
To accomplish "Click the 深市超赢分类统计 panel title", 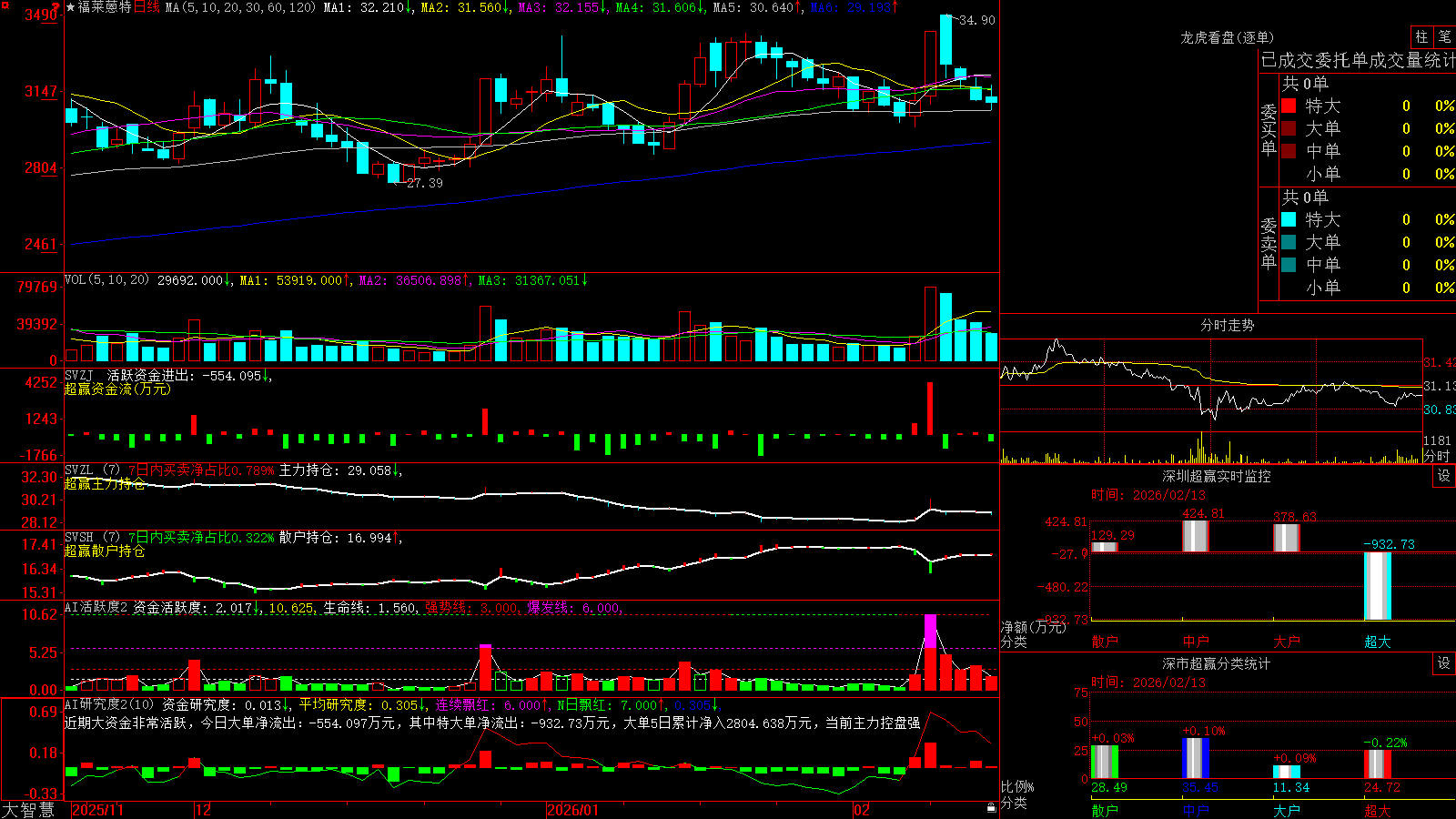I will click(x=1216, y=663).
